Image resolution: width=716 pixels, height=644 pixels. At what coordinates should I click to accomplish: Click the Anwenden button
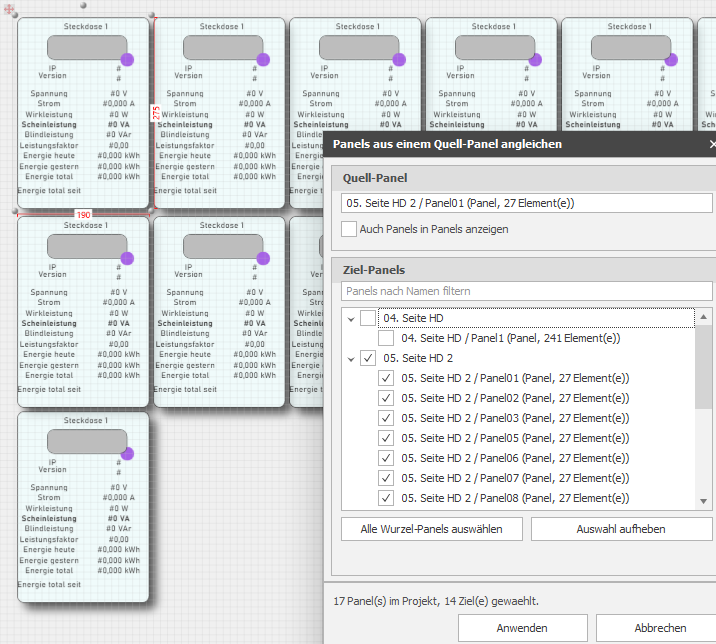tap(522, 628)
